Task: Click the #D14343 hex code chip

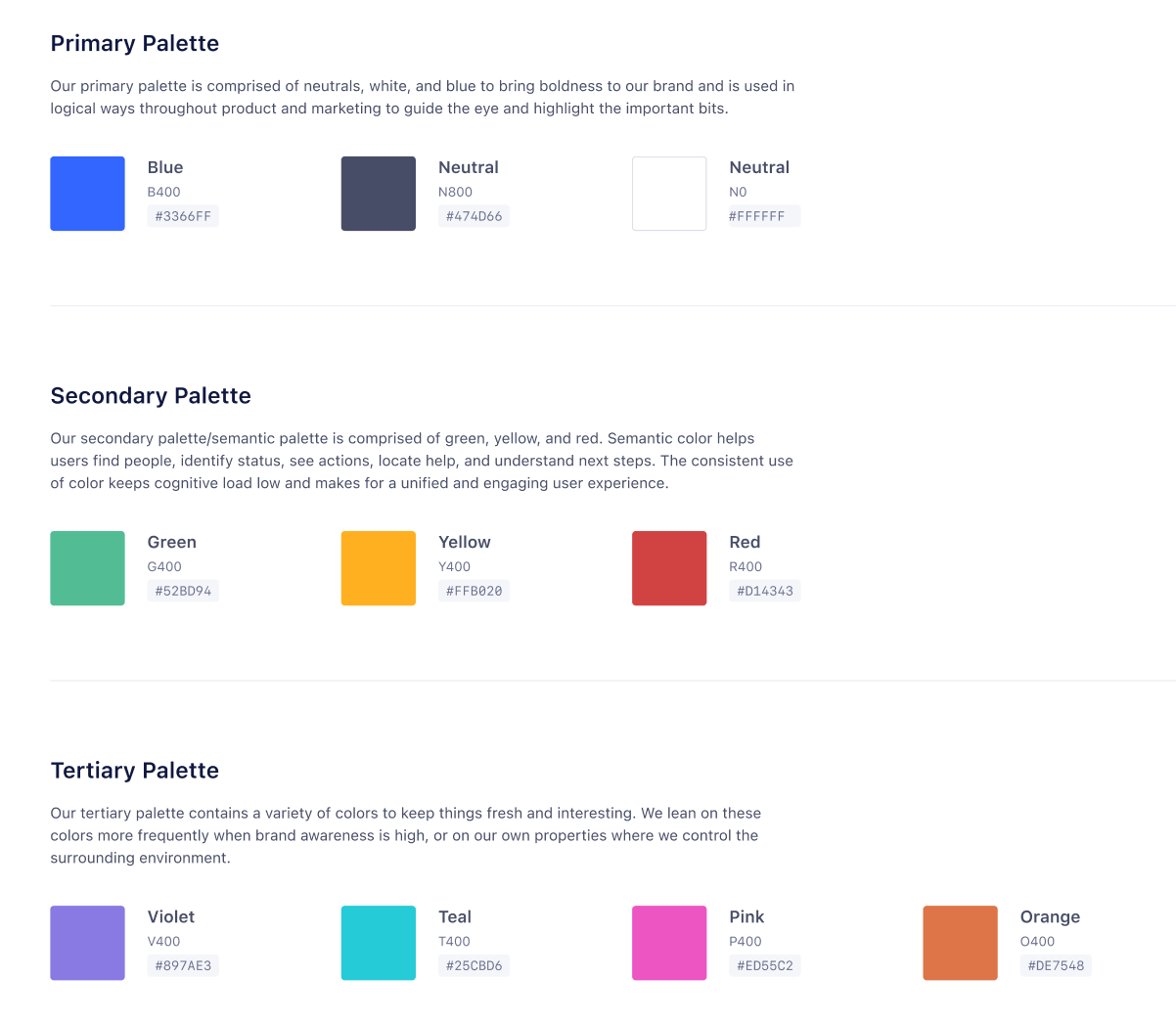Action: click(x=764, y=591)
